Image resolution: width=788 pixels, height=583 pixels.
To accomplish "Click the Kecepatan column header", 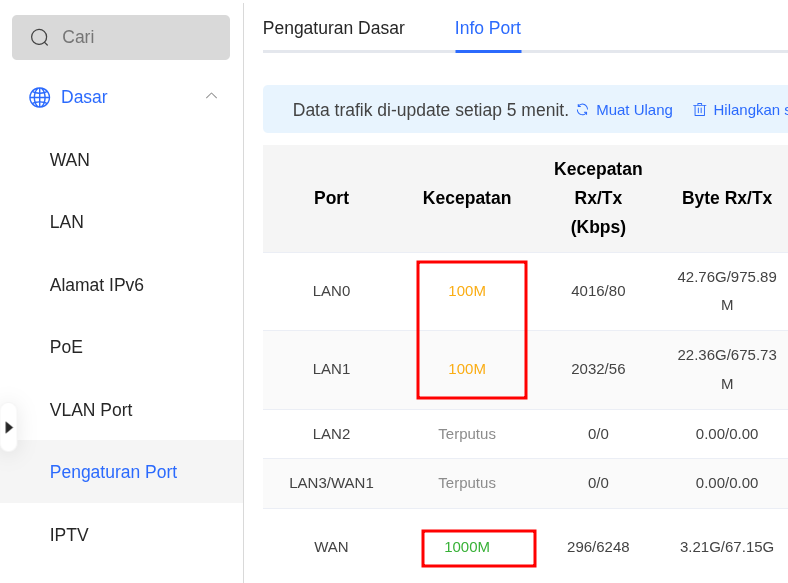I will point(467,198).
